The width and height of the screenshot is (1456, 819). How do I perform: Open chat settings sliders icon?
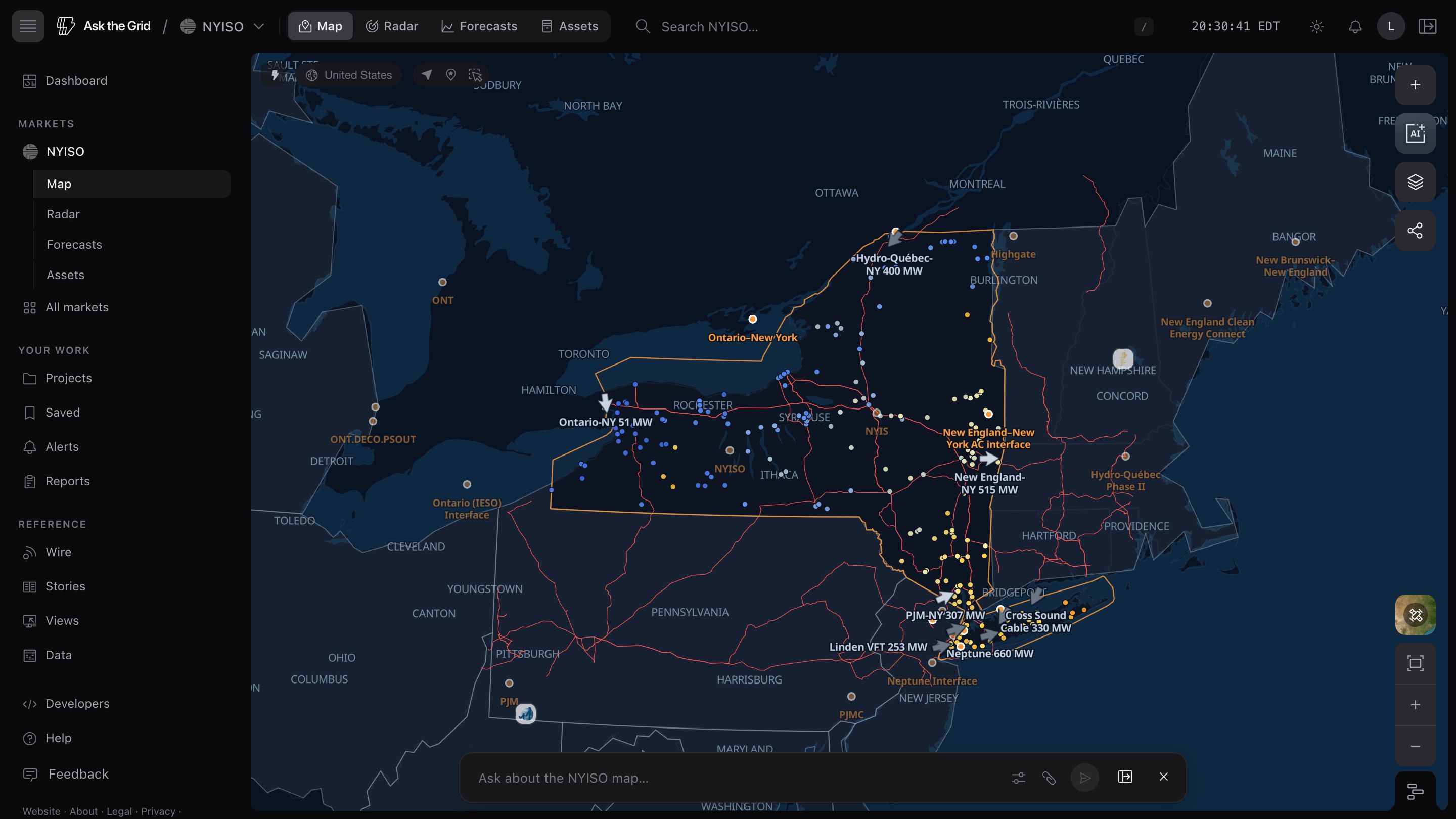(1019, 778)
